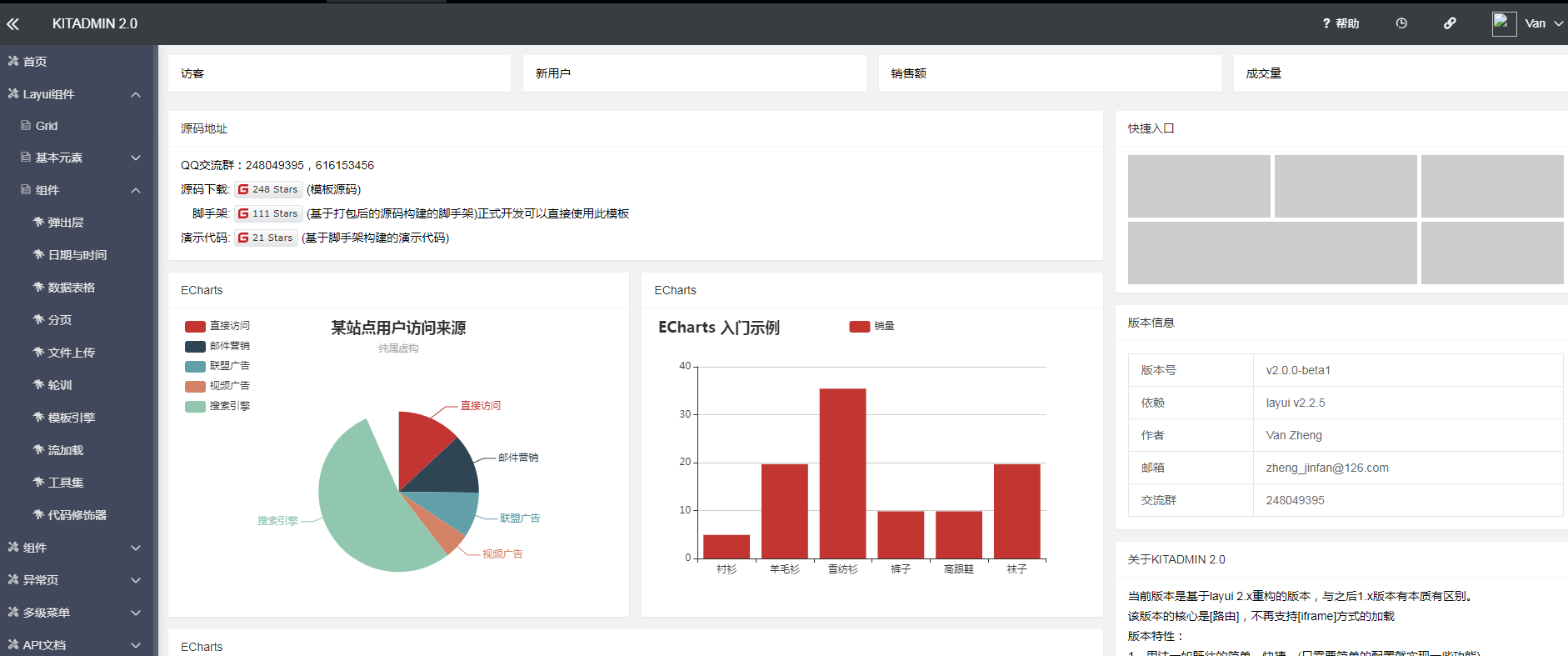Click the Gitee icon on 111 Stars badge

point(243,213)
